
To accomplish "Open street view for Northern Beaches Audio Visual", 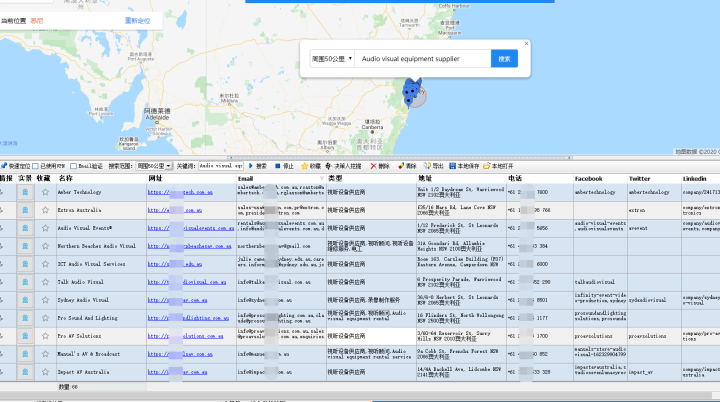I will 25,246.
